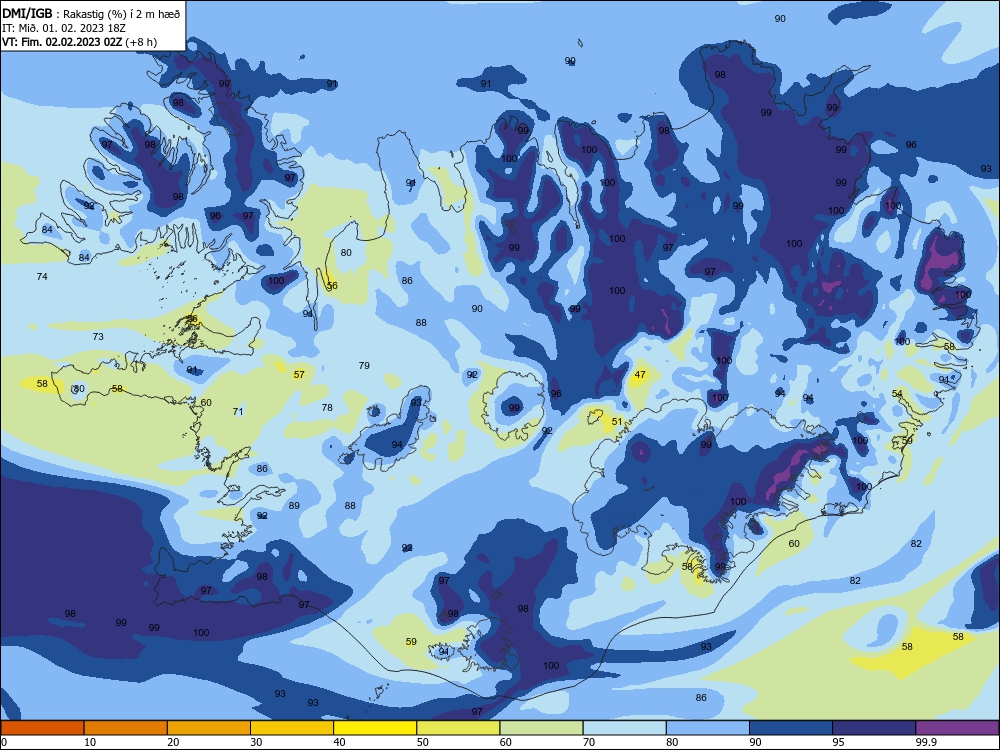Image resolution: width=1000 pixels, height=750 pixels.
Task: Click the humidity value 89 on map
Action: point(294,506)
